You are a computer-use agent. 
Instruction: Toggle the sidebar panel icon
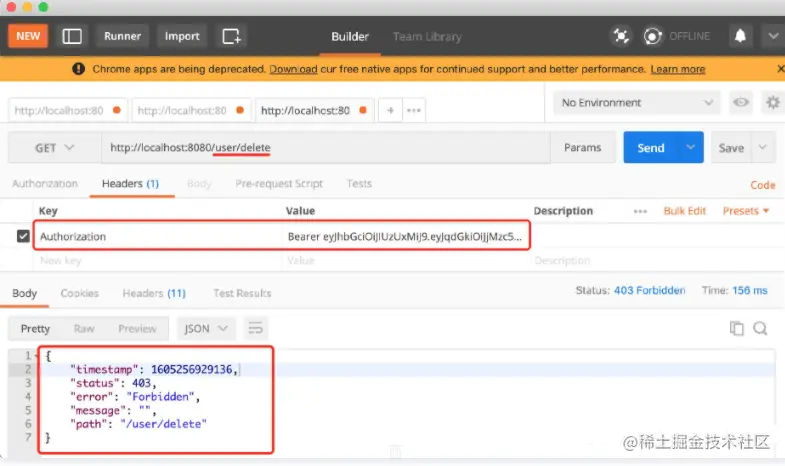tap(72, 36)
